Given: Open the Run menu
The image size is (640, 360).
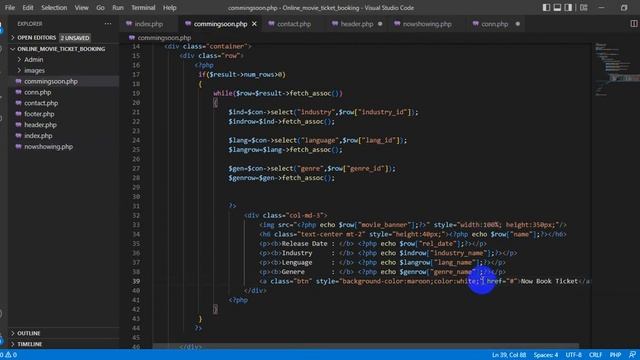Looking at the screenshot, I should 118,8.
